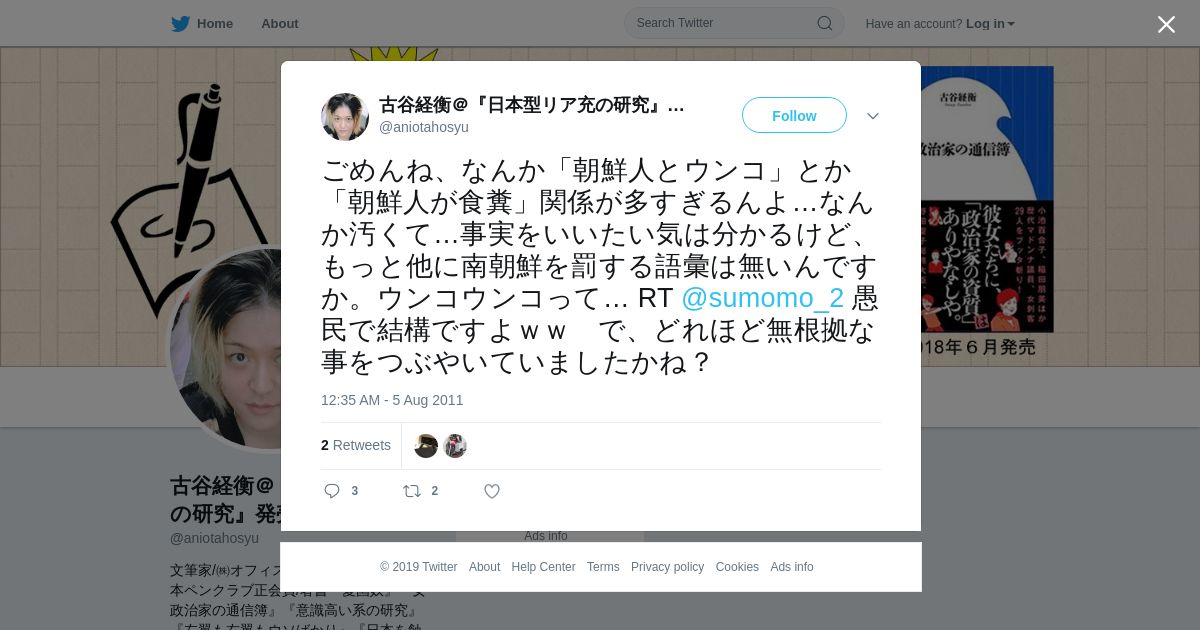Click the search magnifier icon
The image size is (1200, 630).
[x=825, y=23]
